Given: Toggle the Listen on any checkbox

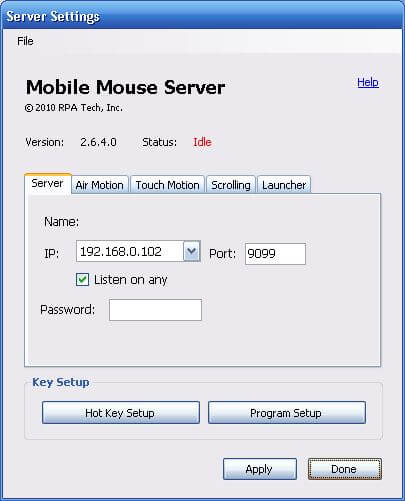Looking at the screenshot, I should 82,279.
